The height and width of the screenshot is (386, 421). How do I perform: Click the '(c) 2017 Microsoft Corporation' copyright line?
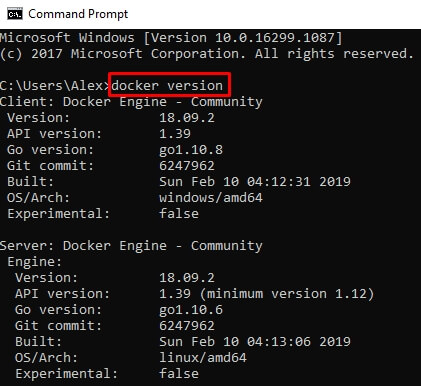click(x=122, y=54)
